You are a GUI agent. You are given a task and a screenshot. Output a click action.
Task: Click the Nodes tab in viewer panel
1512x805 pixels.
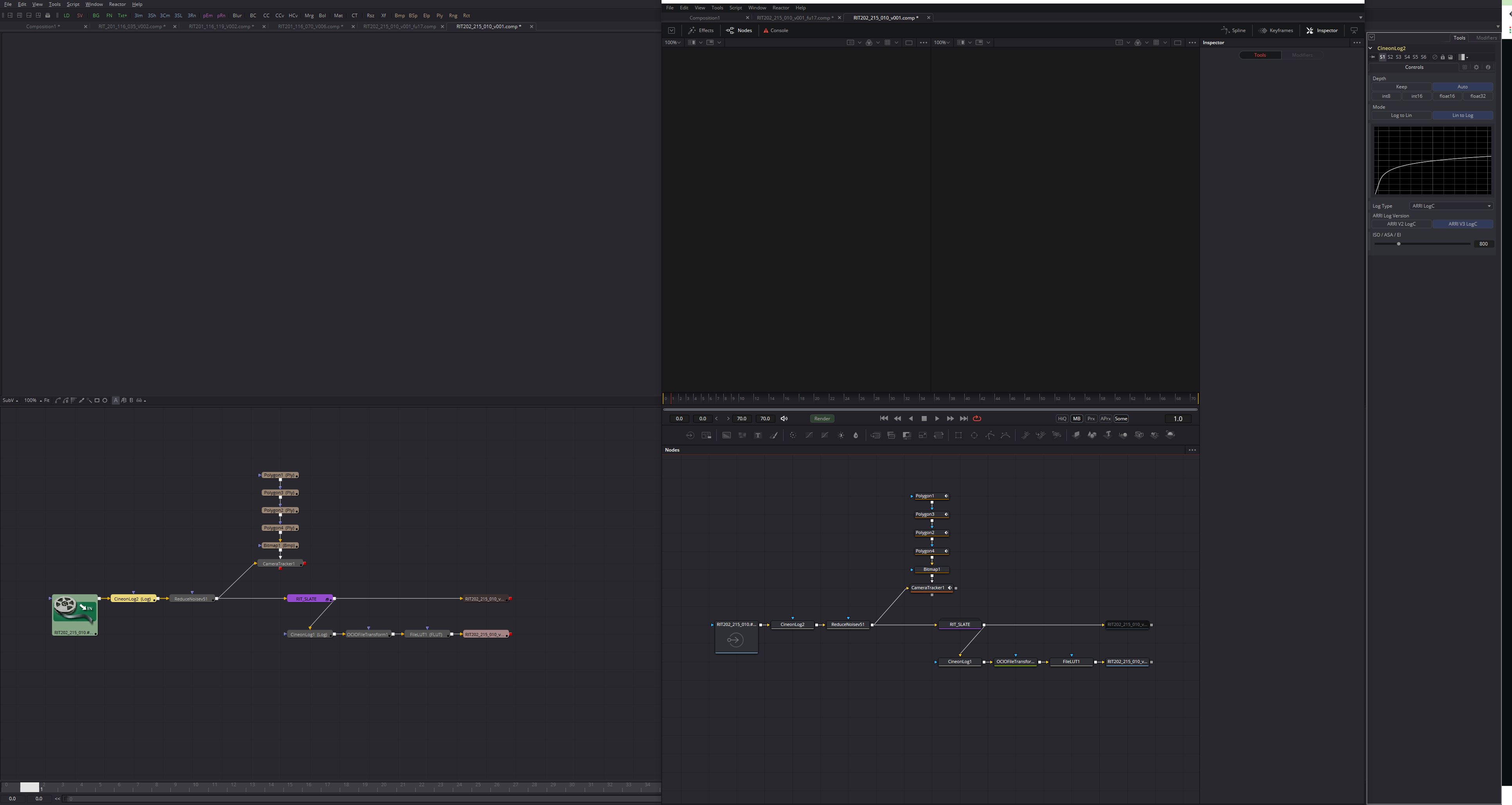point(745,30)
